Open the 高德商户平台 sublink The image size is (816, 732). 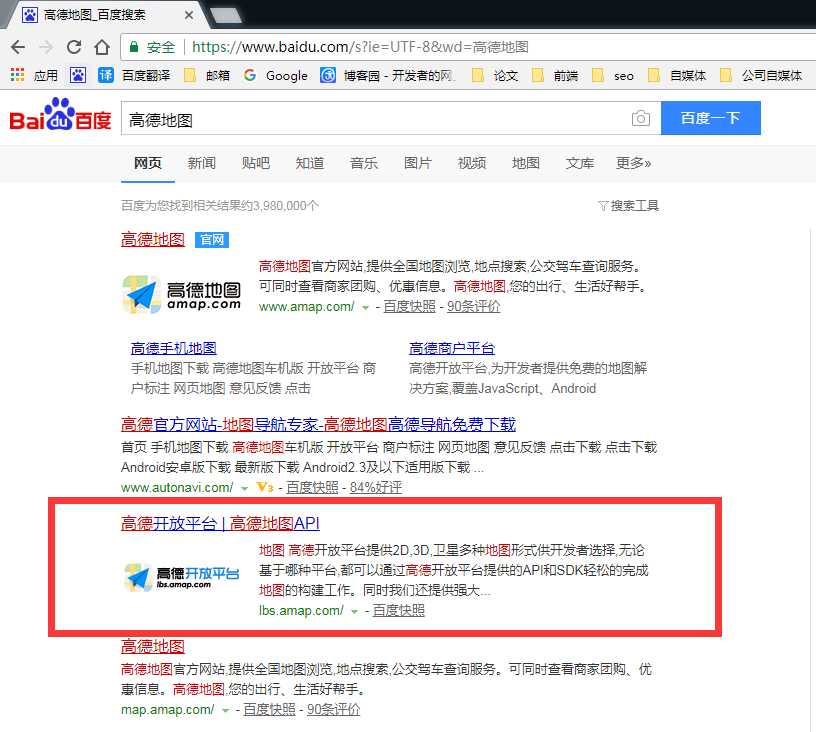click(452, 348)
